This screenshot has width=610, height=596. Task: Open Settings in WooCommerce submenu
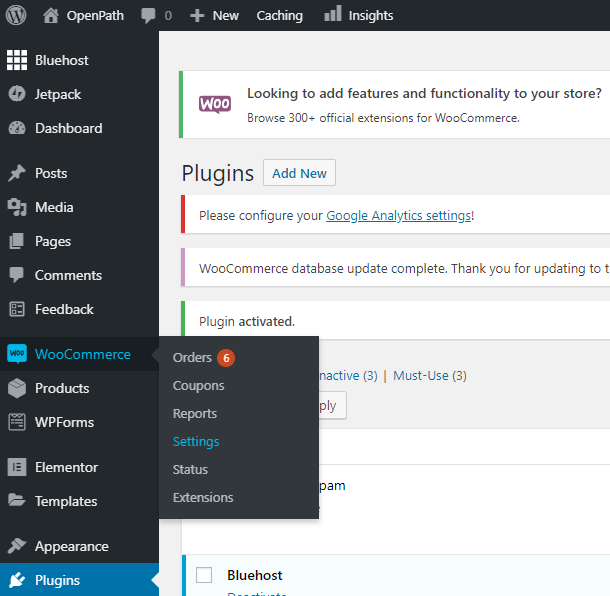point(196,442)
